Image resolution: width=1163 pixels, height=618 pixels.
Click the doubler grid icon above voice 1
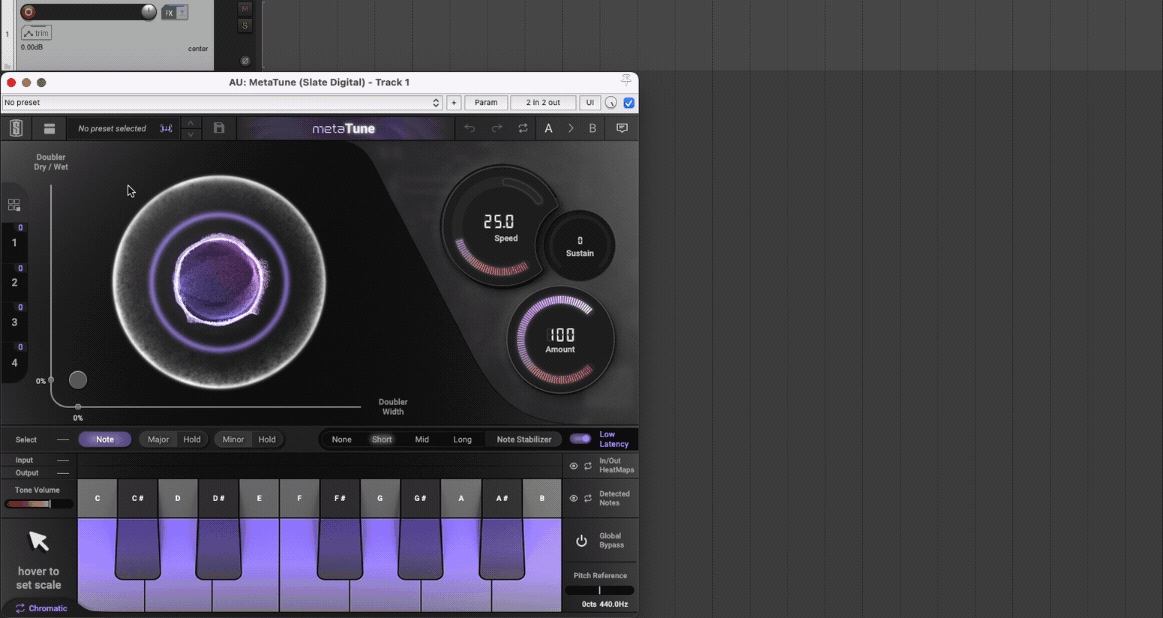coord(14,205)
